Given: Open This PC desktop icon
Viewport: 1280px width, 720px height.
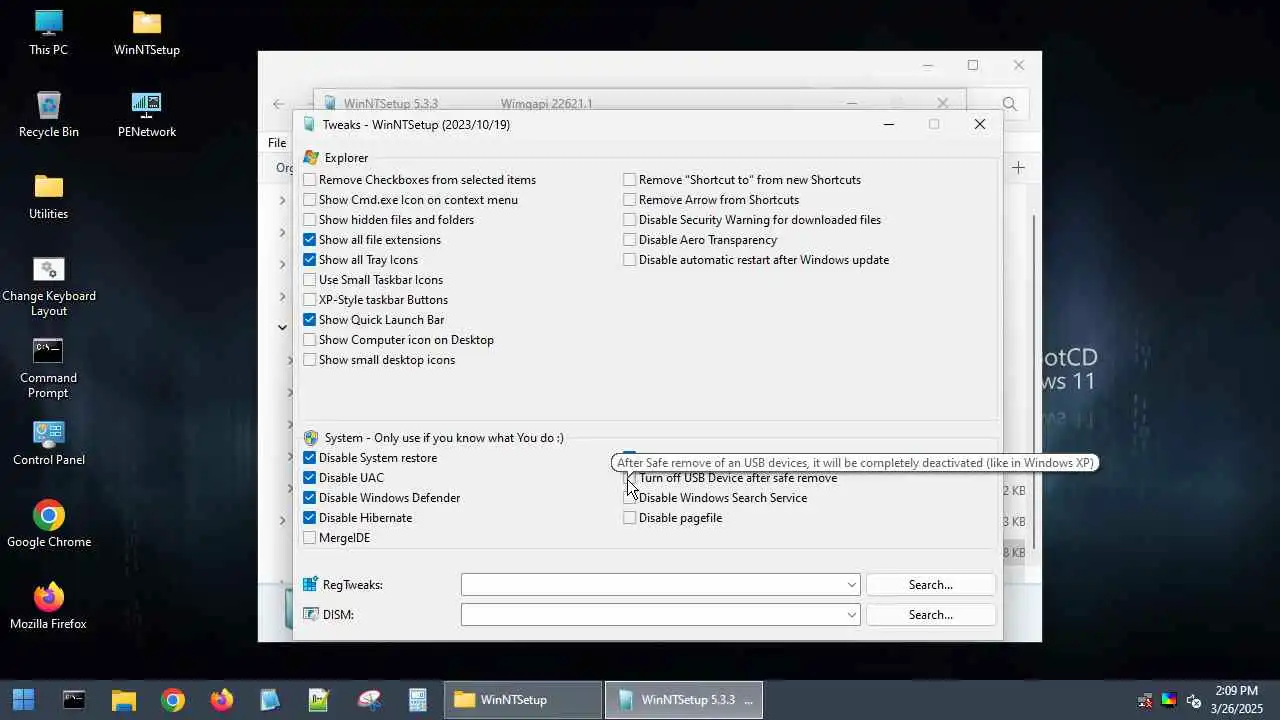Looking at the screenshot, I should [x=48, y=33].
